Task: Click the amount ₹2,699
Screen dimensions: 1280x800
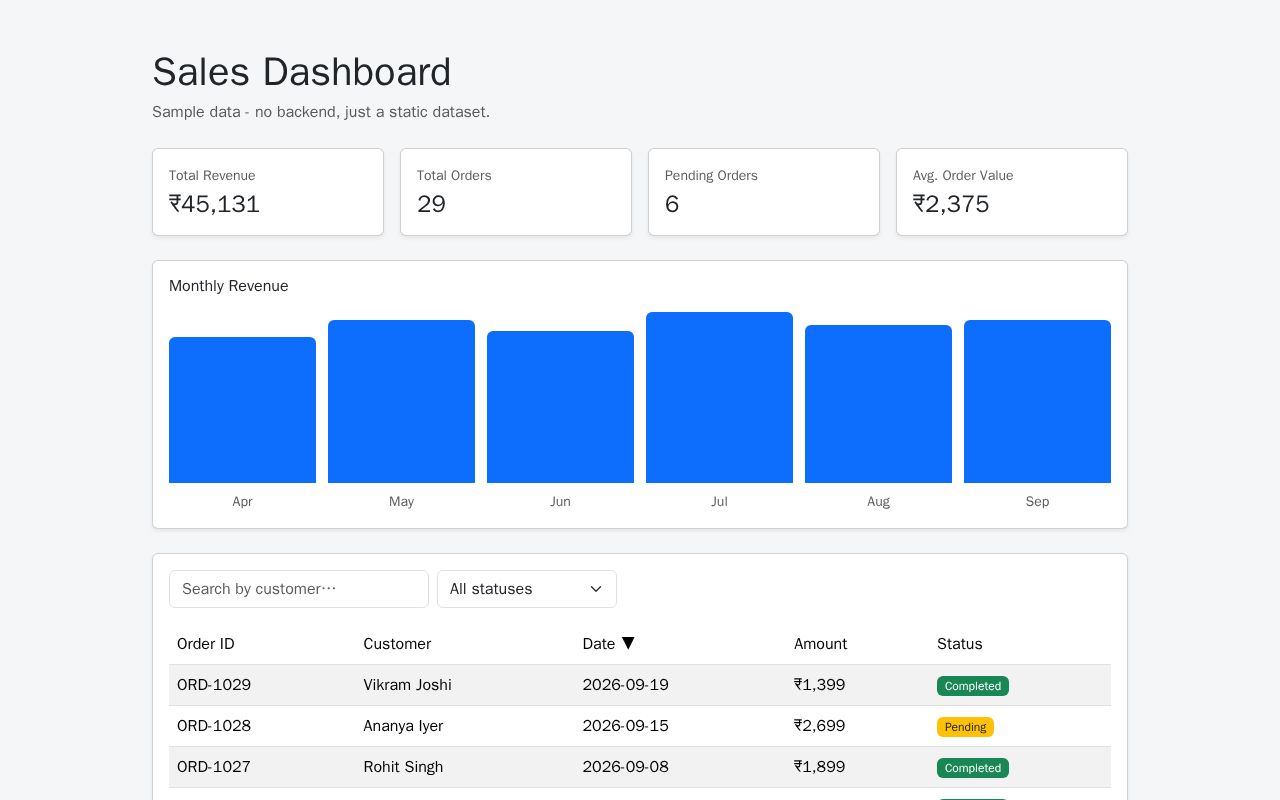Action: [820, 726]
